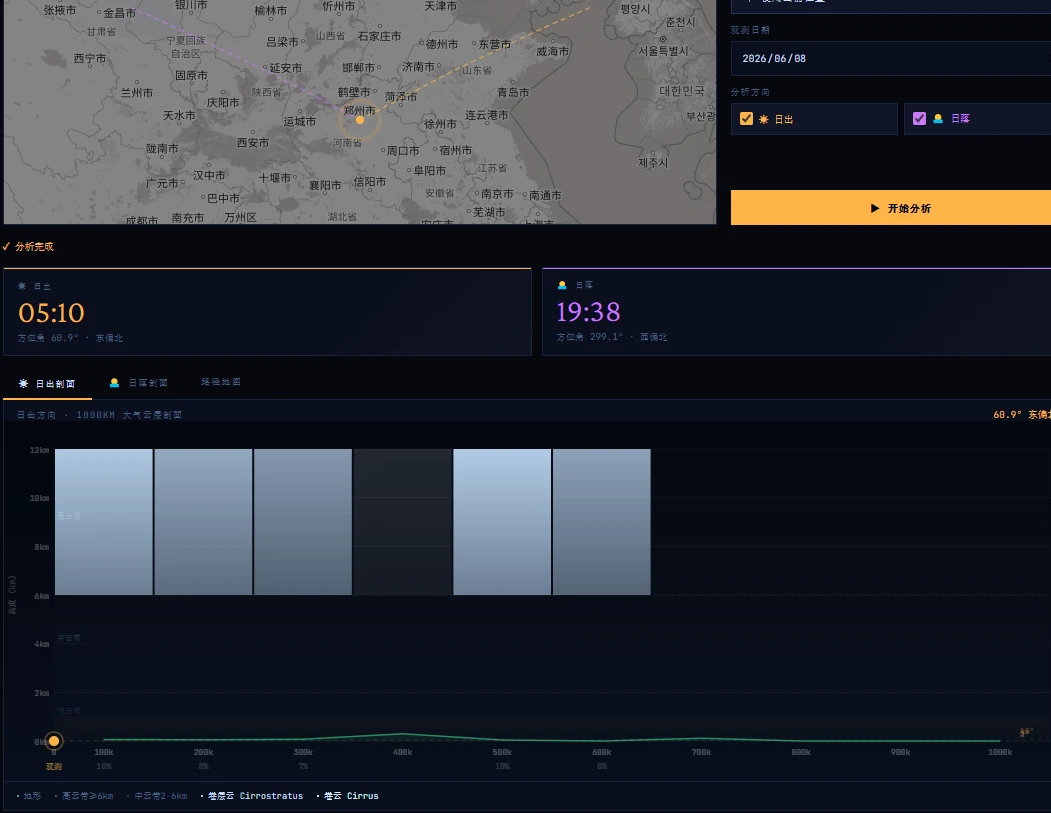Click the orange observation point on the map
The height and width of the screenshot is (813, 1051).
(360, 120)
